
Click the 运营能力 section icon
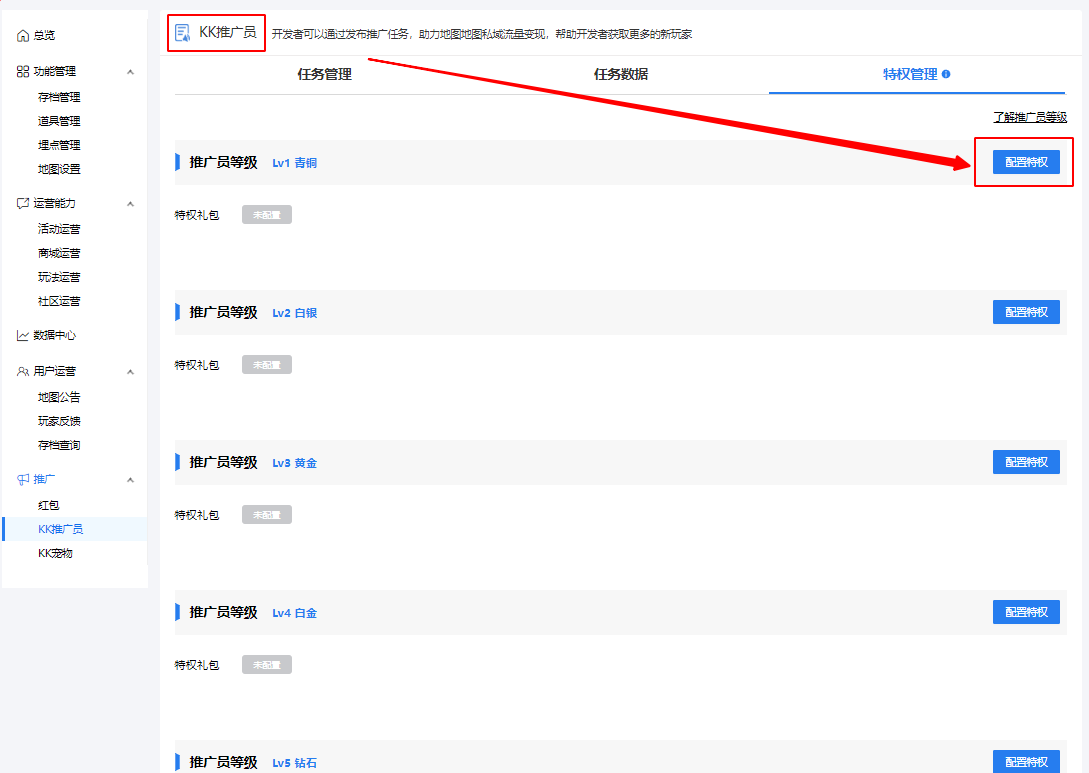(x=23, y=203)
